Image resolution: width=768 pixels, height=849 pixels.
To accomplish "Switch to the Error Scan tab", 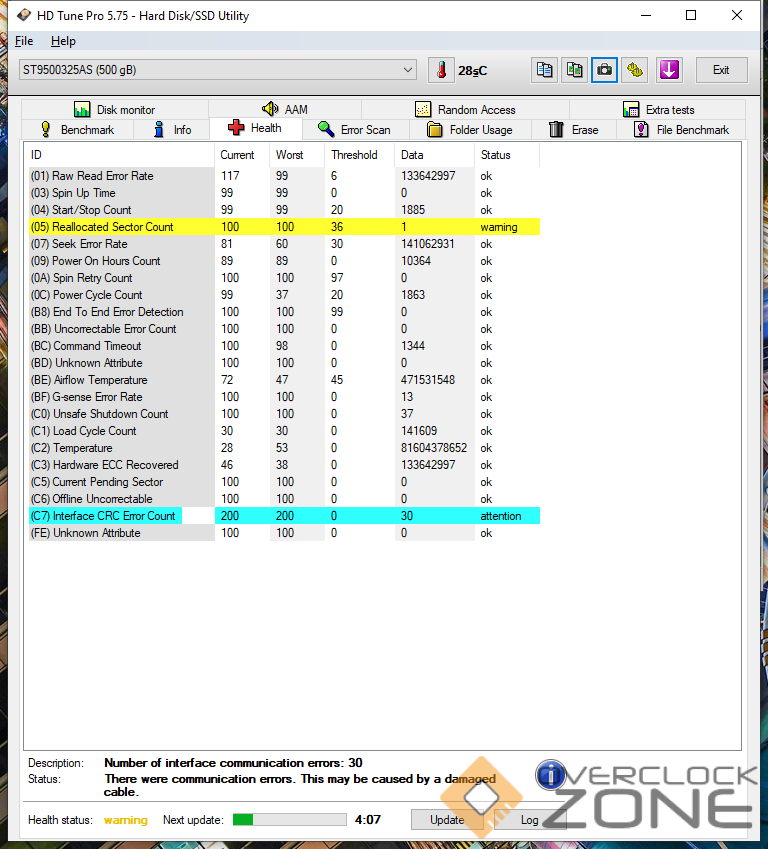I will [x=355, y=130].
